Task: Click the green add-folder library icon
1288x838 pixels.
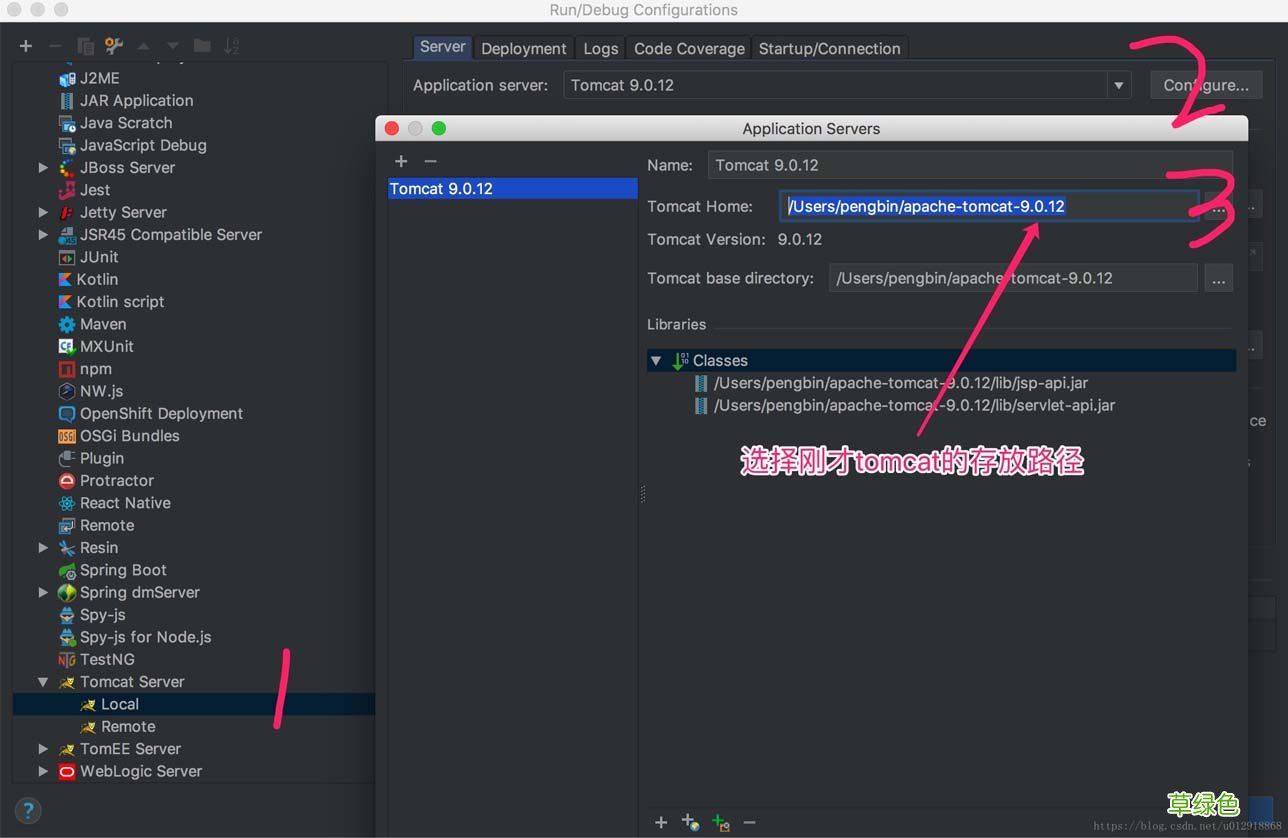Action: coord(720,822)
